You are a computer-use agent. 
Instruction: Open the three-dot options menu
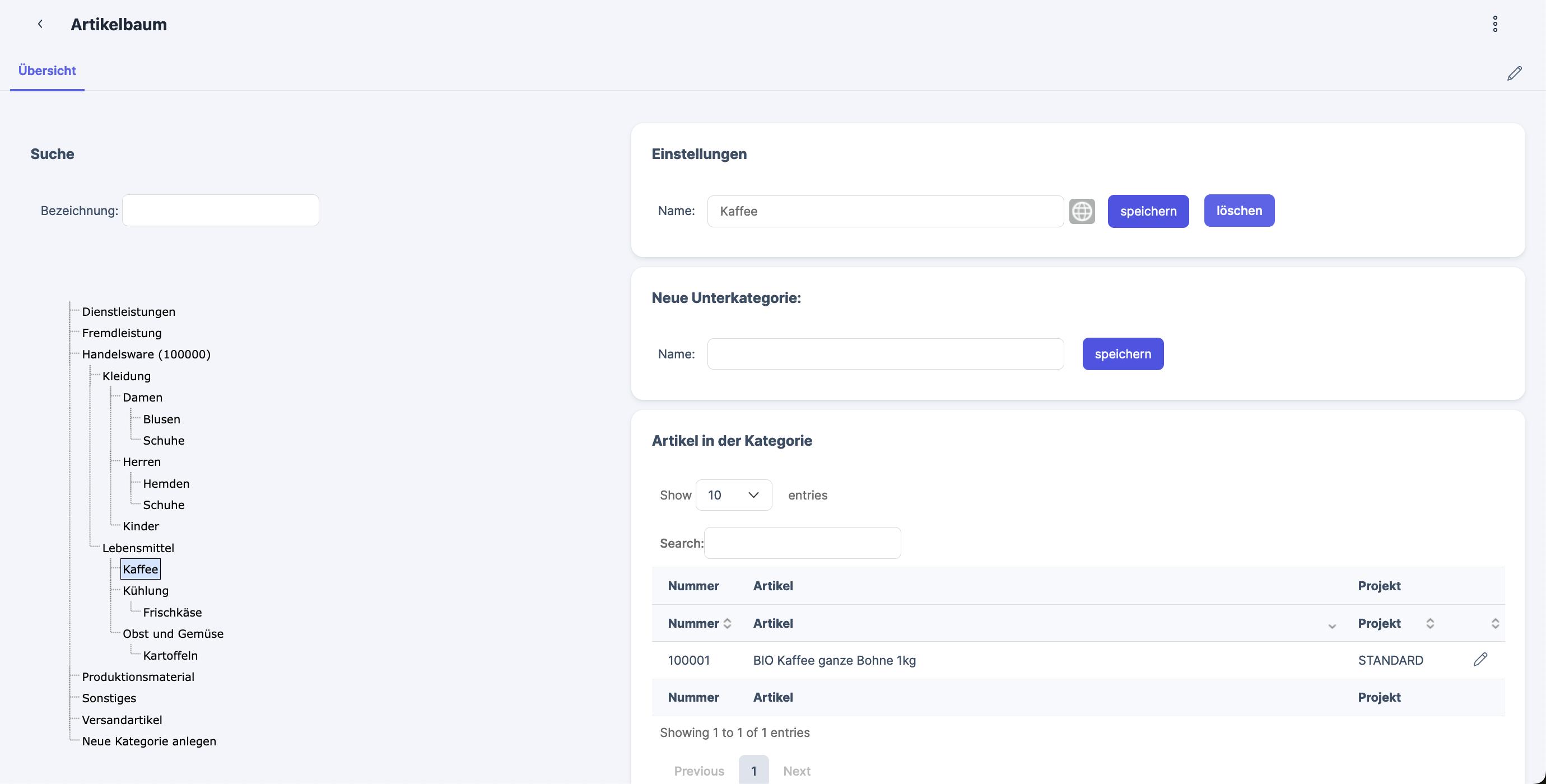(x=1495, y=24)
